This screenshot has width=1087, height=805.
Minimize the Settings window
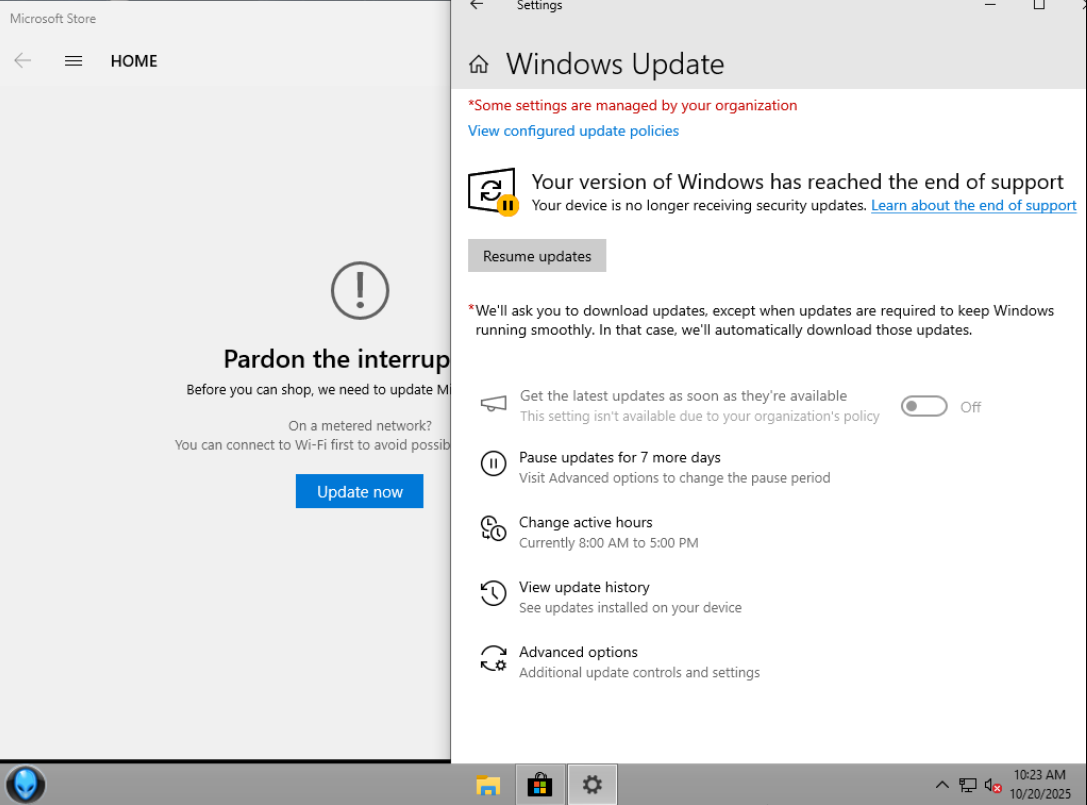point(990,5)
